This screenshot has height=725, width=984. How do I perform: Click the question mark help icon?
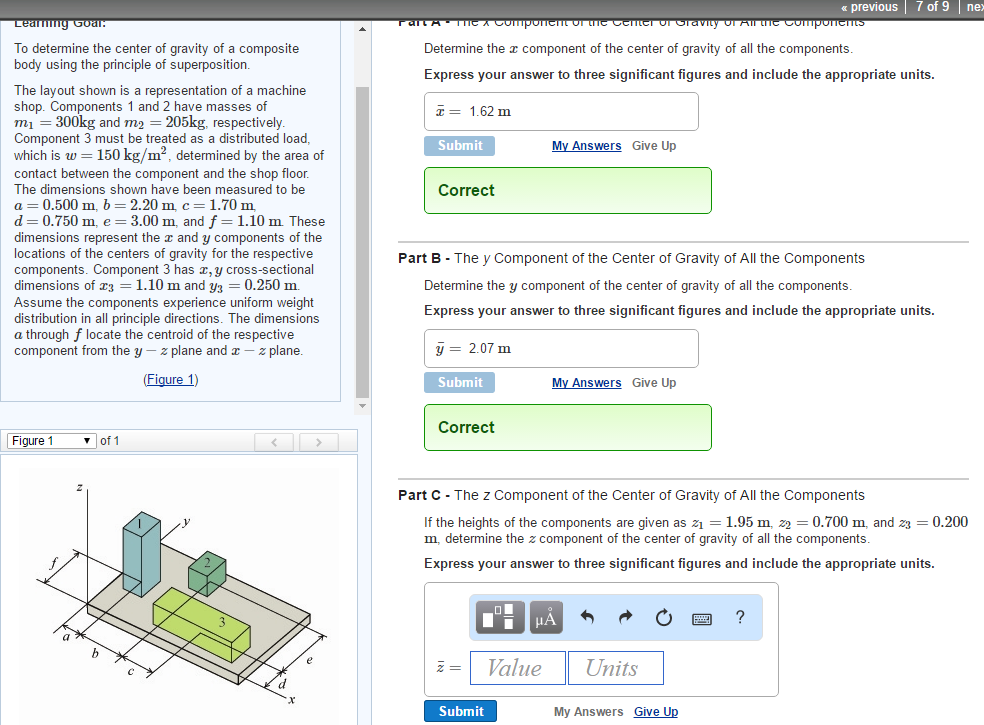point(739,617)
